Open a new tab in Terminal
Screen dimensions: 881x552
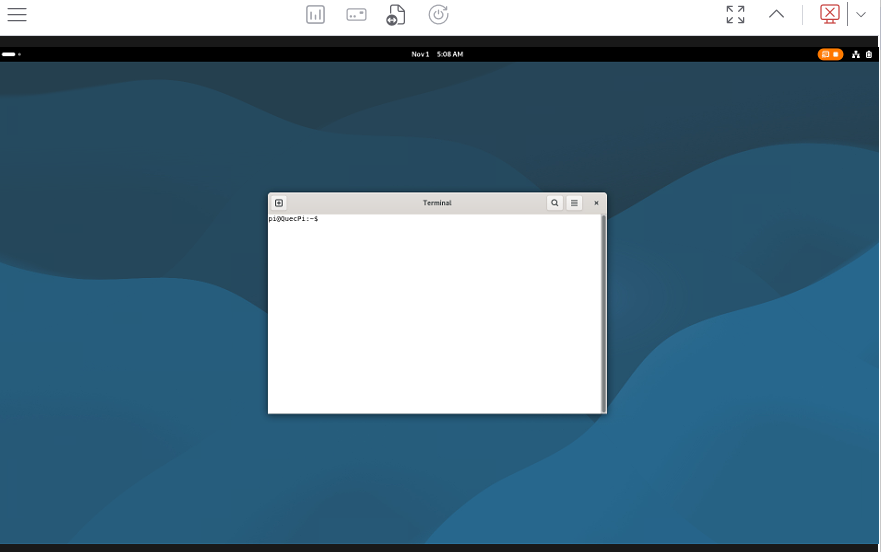279,203
